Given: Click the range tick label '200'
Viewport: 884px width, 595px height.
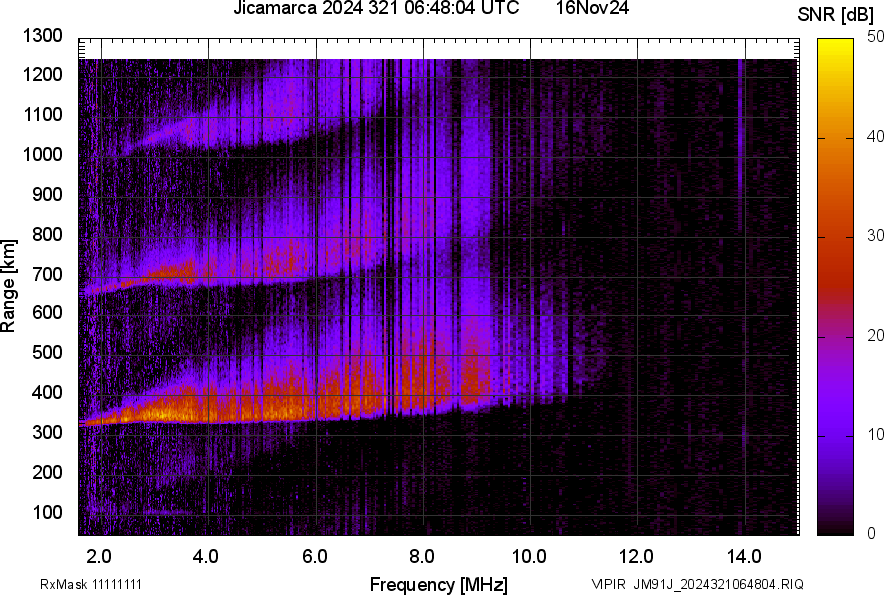Looking at the screenshot, I should (47, 472).
